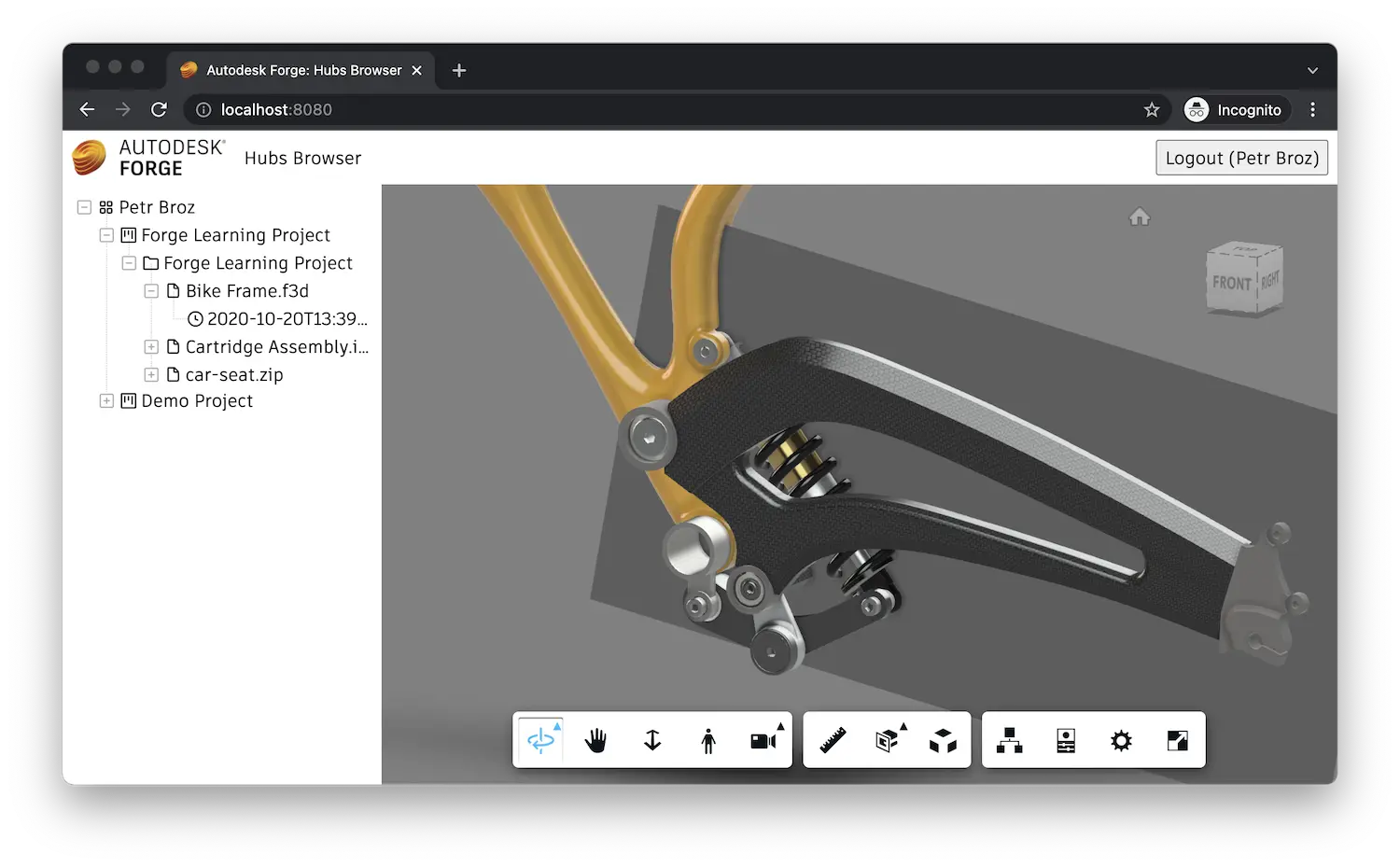Enable First Person walk tool
The height and width of the screenshot is (867, 1400).
click(x=708, y=741)
